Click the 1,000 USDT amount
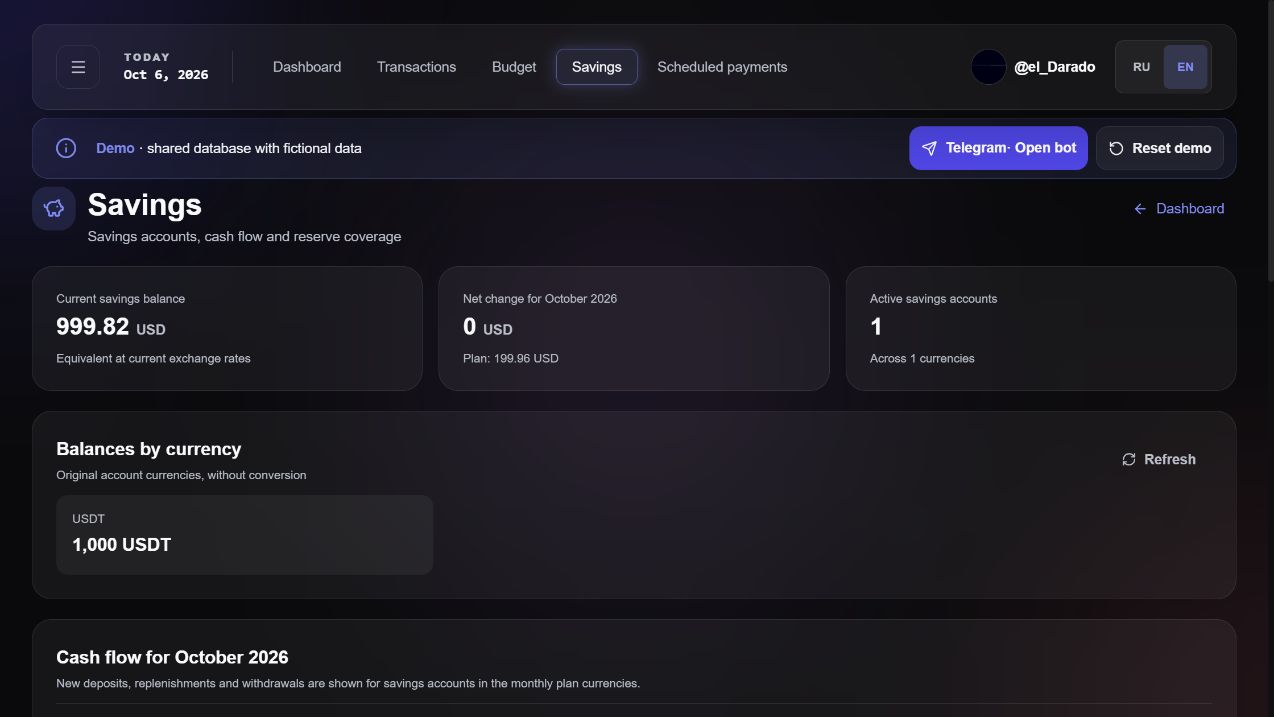The height and width of the screenshot is (717, 1274). [x=122, y=545]
